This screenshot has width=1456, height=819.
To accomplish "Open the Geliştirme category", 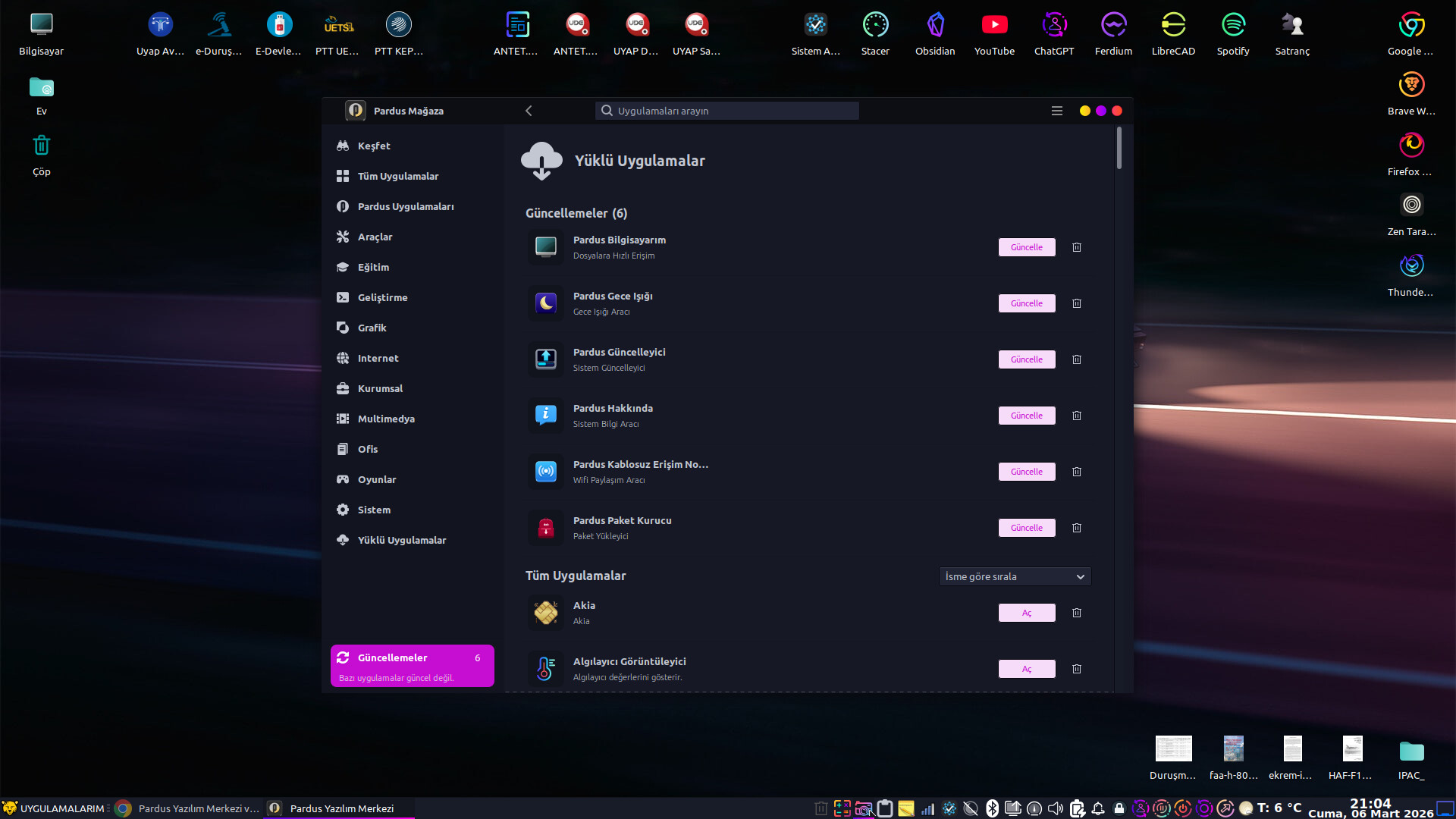I will coord(382,297).
